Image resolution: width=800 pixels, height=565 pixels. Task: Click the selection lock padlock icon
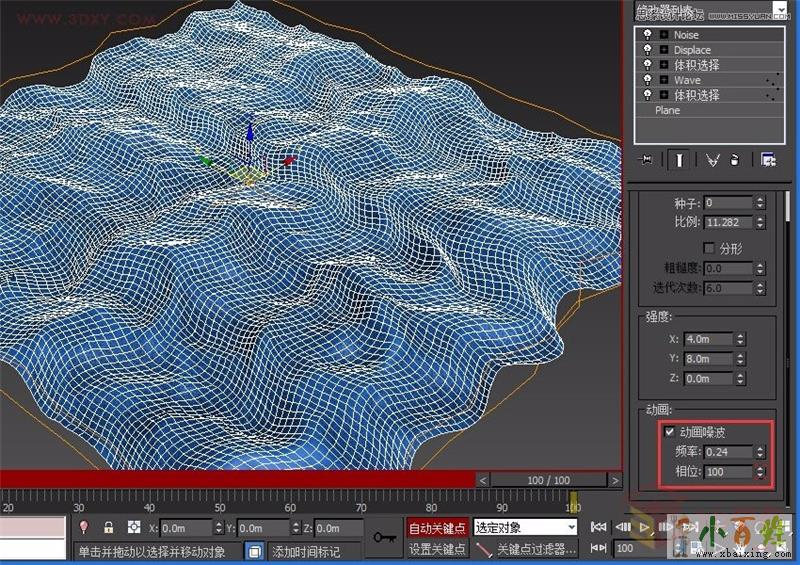coord(108,527)
